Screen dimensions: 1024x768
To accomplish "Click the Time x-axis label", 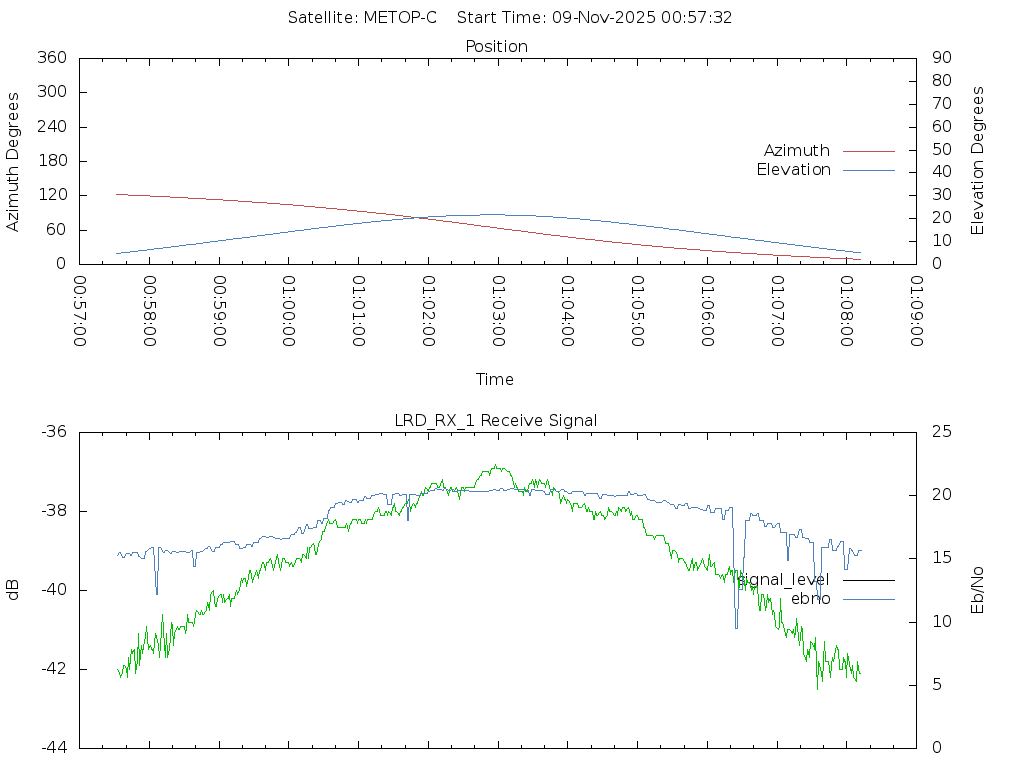I will tap(495, 380).
